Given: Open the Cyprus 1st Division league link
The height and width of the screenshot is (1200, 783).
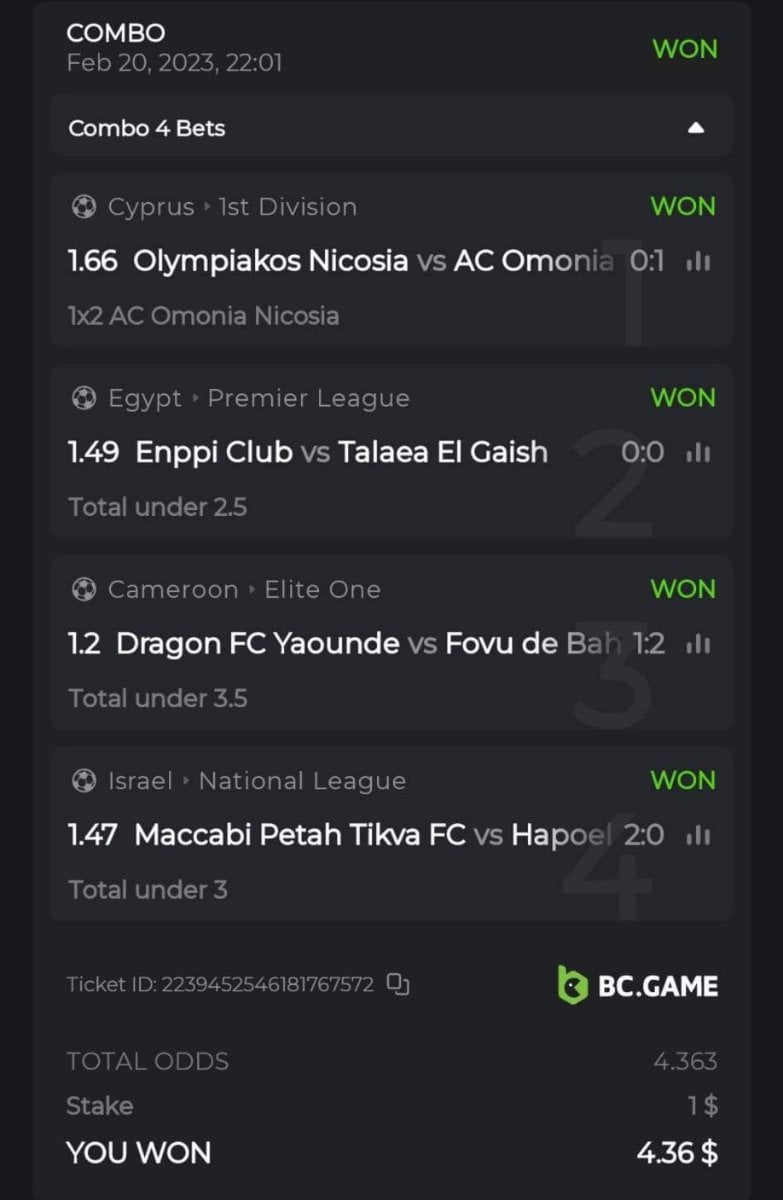Looking at the screenshot, I should tap(287, 207).
